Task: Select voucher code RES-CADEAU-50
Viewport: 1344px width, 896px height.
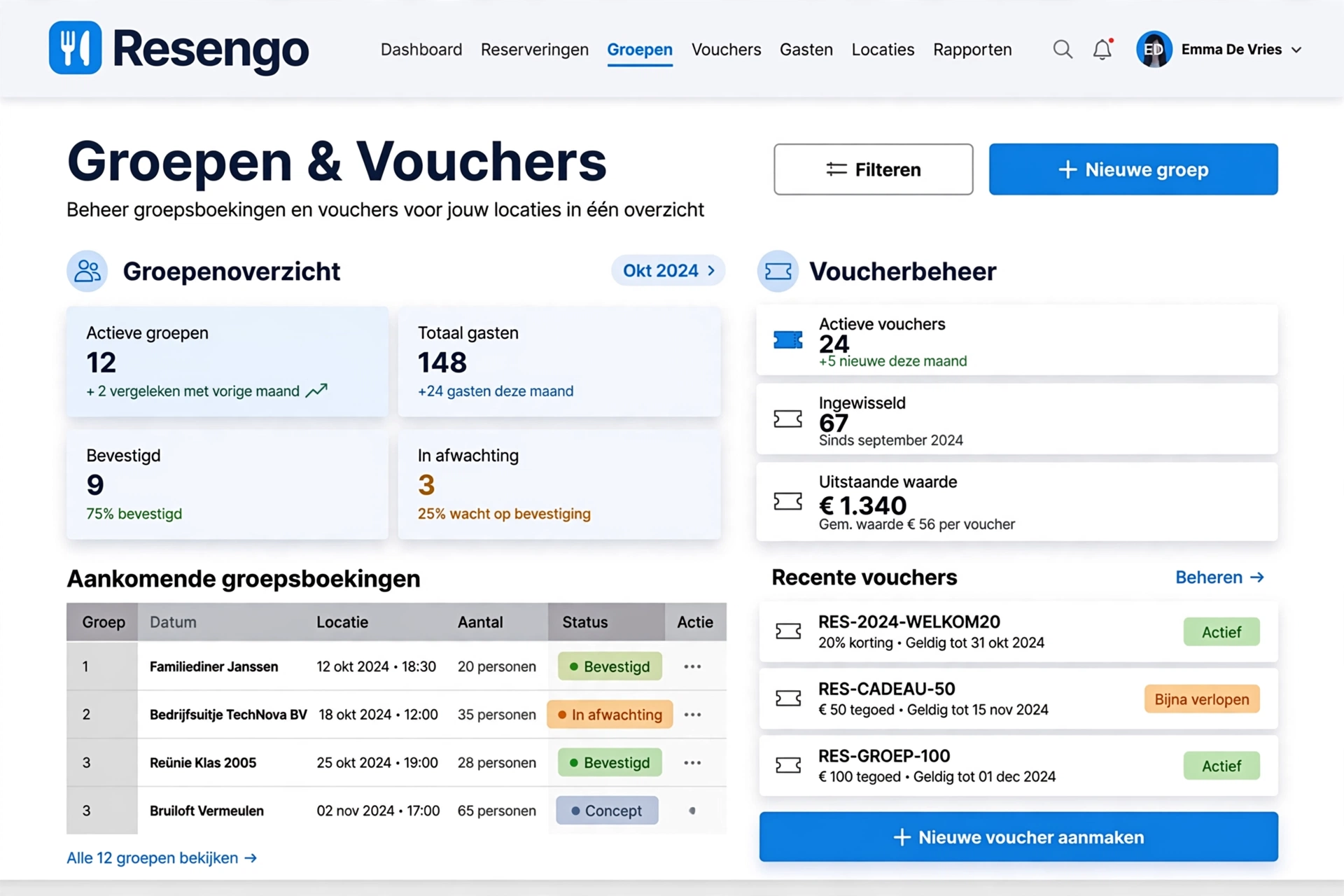Action: (887, 689)
